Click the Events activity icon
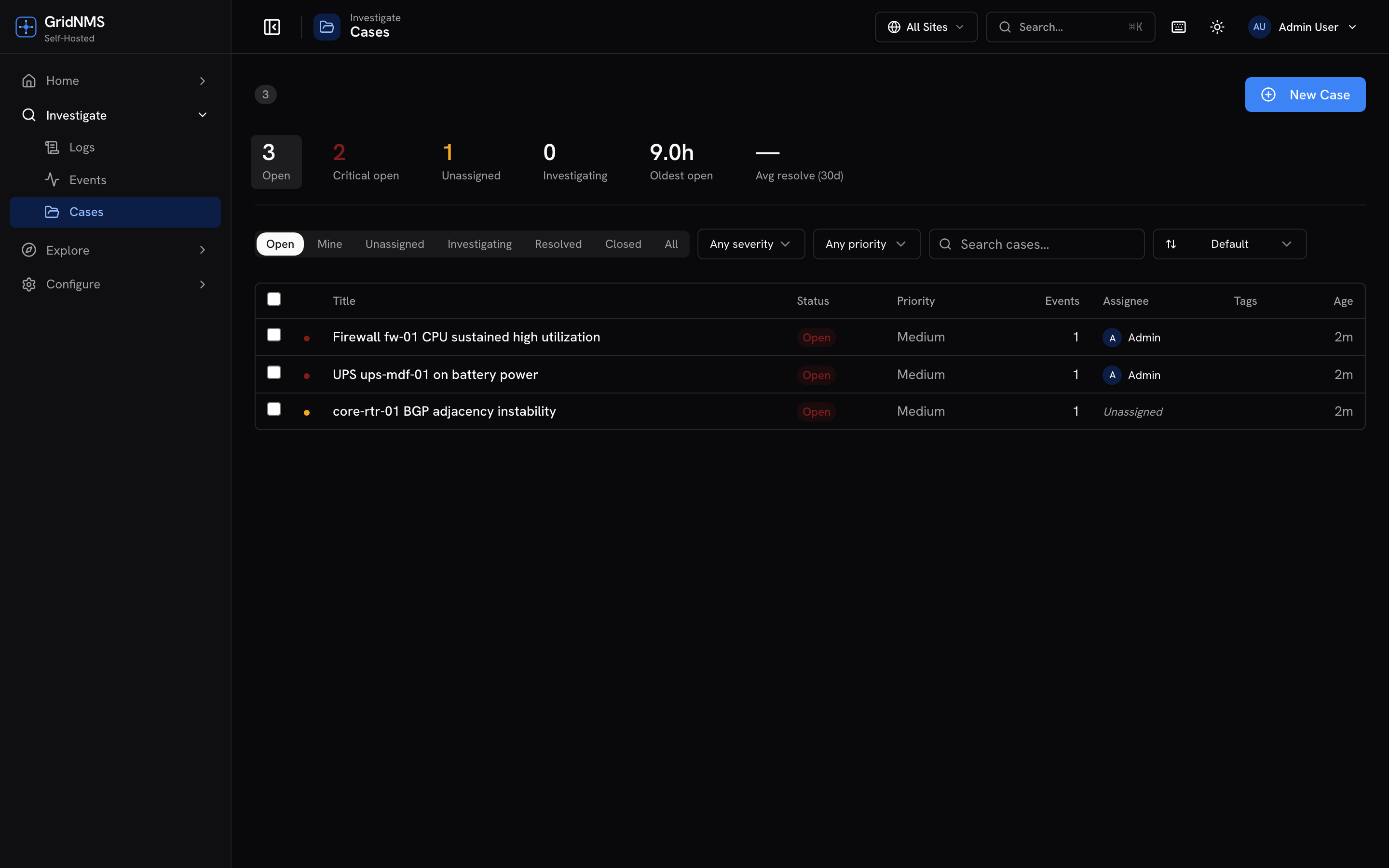The height and width of the screenshot is (868, 1389). pyautogui.click(x=52, y=180)
